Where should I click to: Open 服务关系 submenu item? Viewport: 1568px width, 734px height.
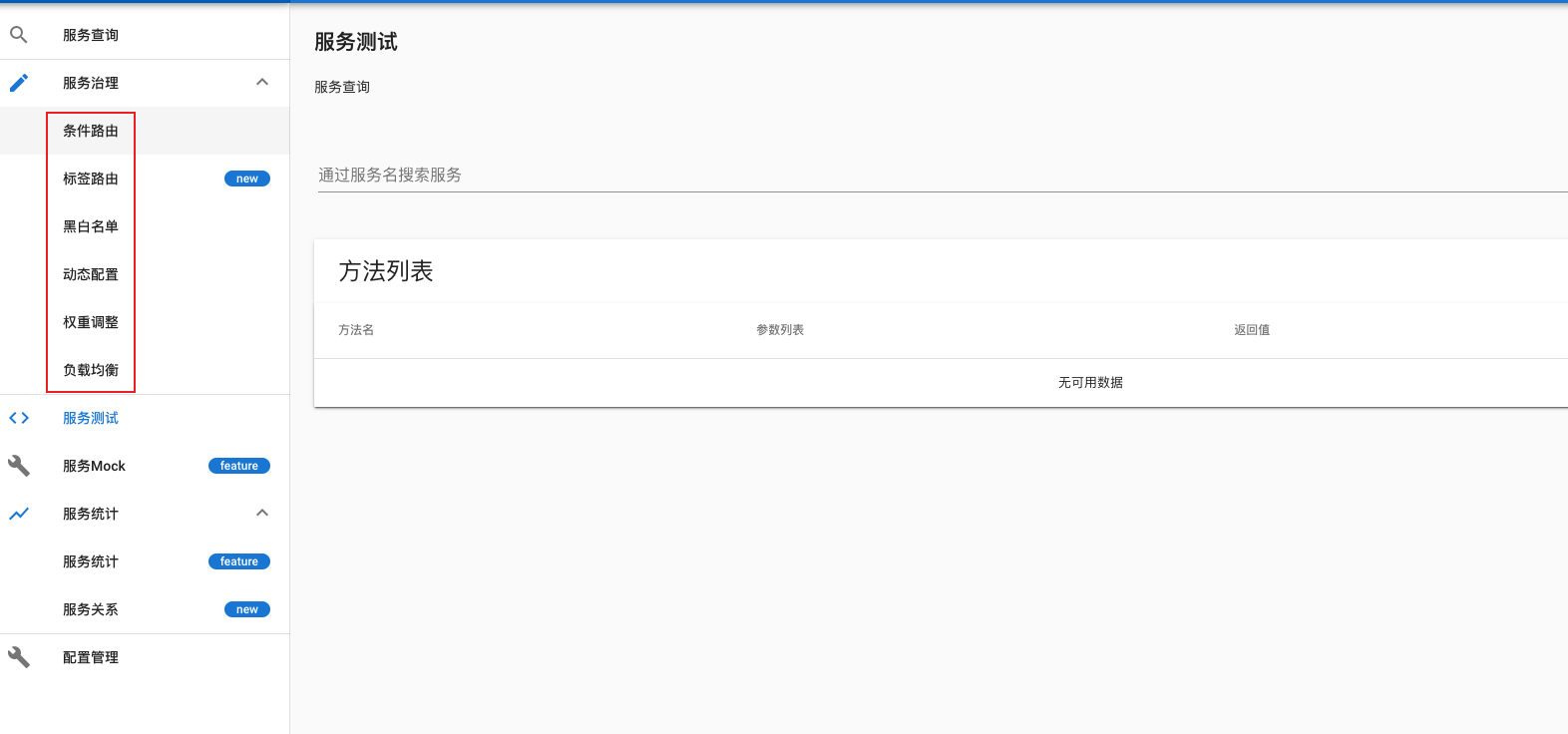pos(91,609)
